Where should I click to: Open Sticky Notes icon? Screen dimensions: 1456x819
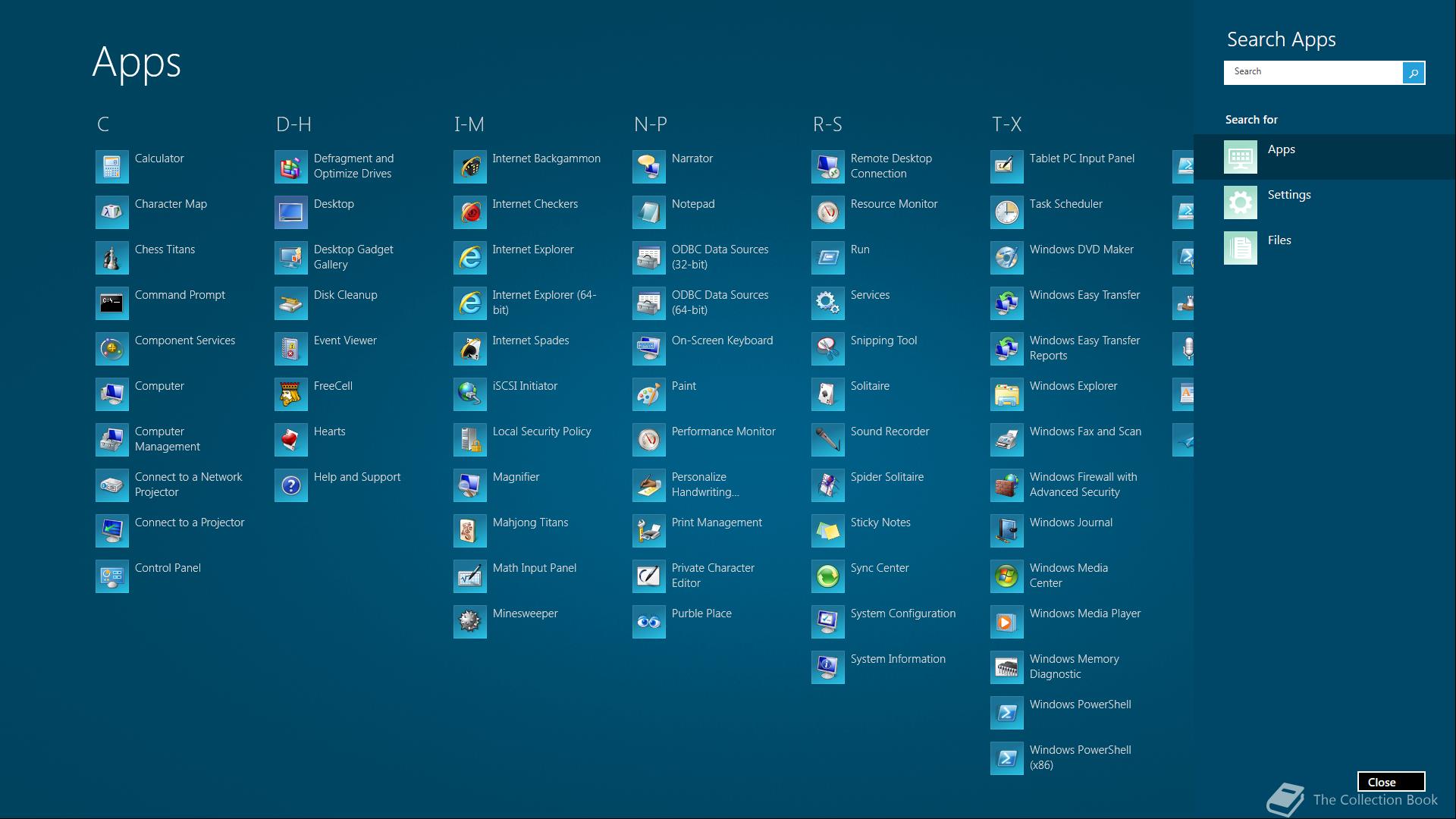(828, 531)
